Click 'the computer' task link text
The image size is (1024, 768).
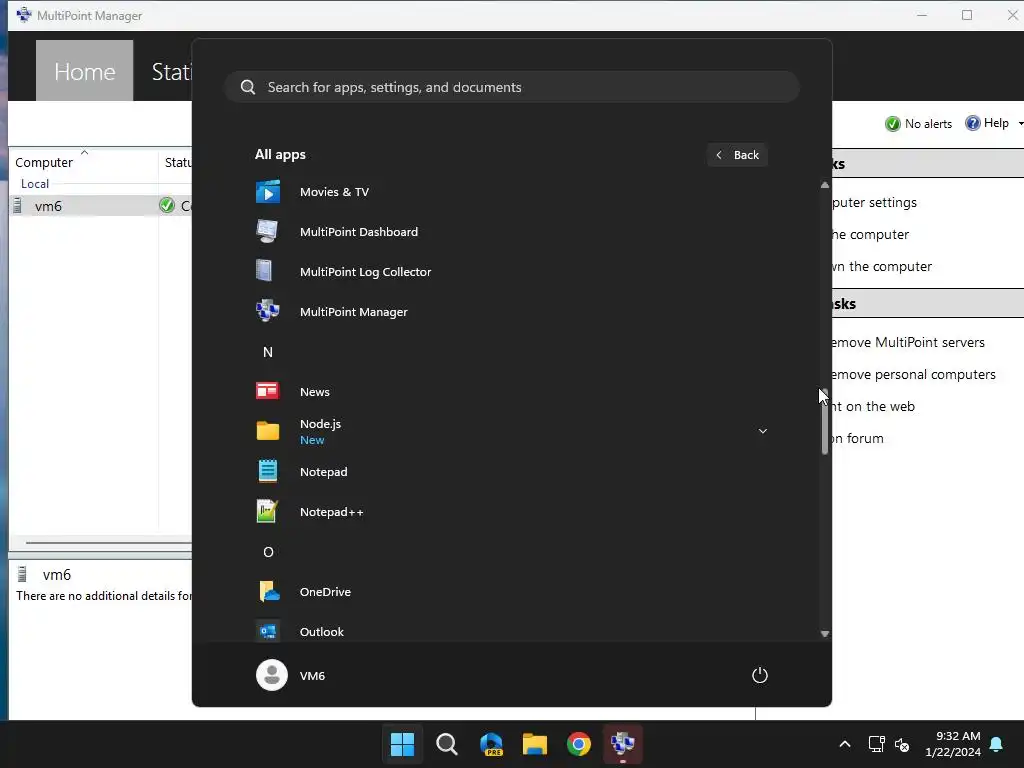tap(870, 234)
